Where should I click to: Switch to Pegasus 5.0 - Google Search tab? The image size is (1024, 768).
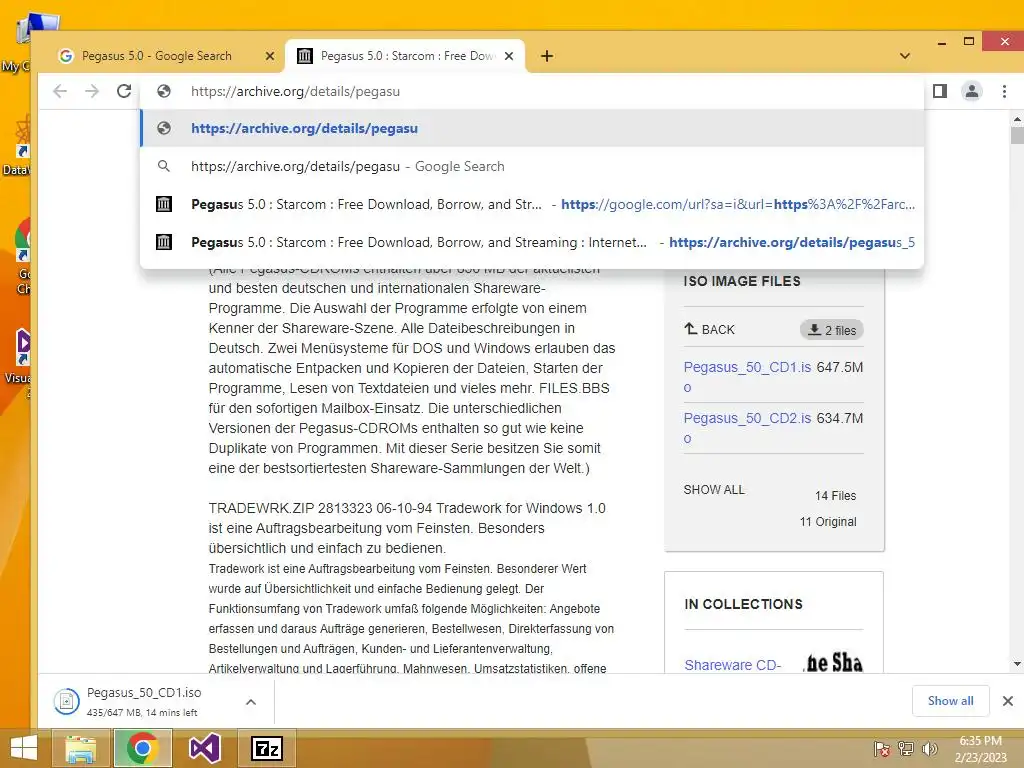click(157, 56)
